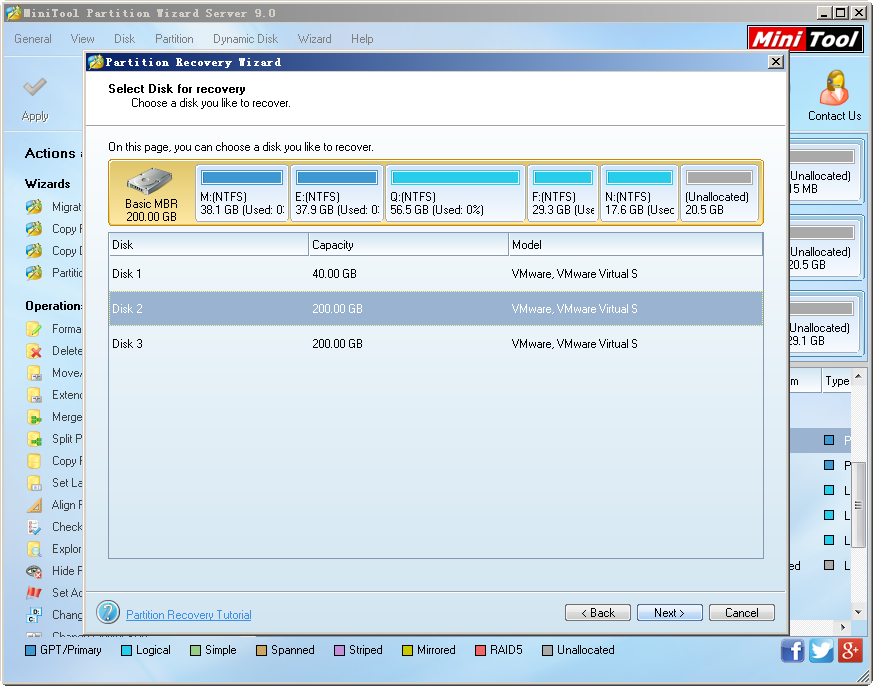The height and width of the screenshot is (686, 873).
Task: Select the N:(NTFS) 17.6 GB partition block
Action: pos(639,193)
